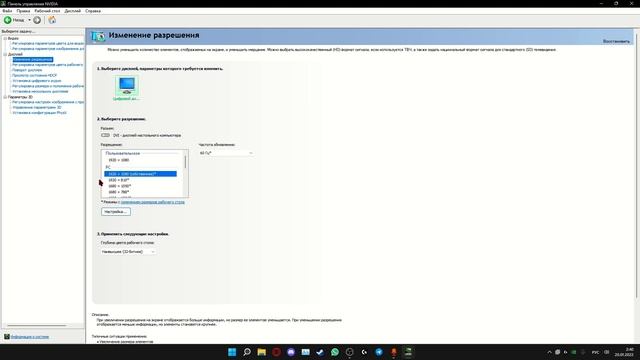Open Steam from the taskbar
This screenshot has height=360, width=640.
tap(320, 352)
